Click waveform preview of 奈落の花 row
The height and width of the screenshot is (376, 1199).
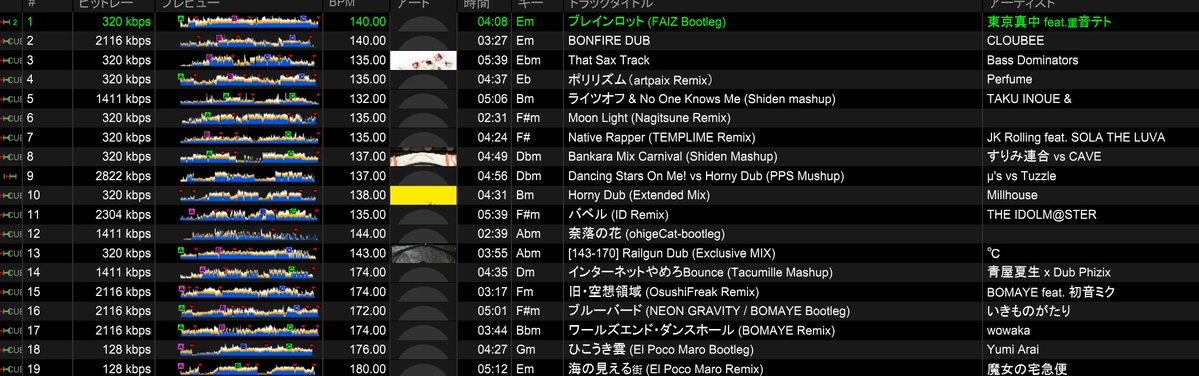(249, 234)
